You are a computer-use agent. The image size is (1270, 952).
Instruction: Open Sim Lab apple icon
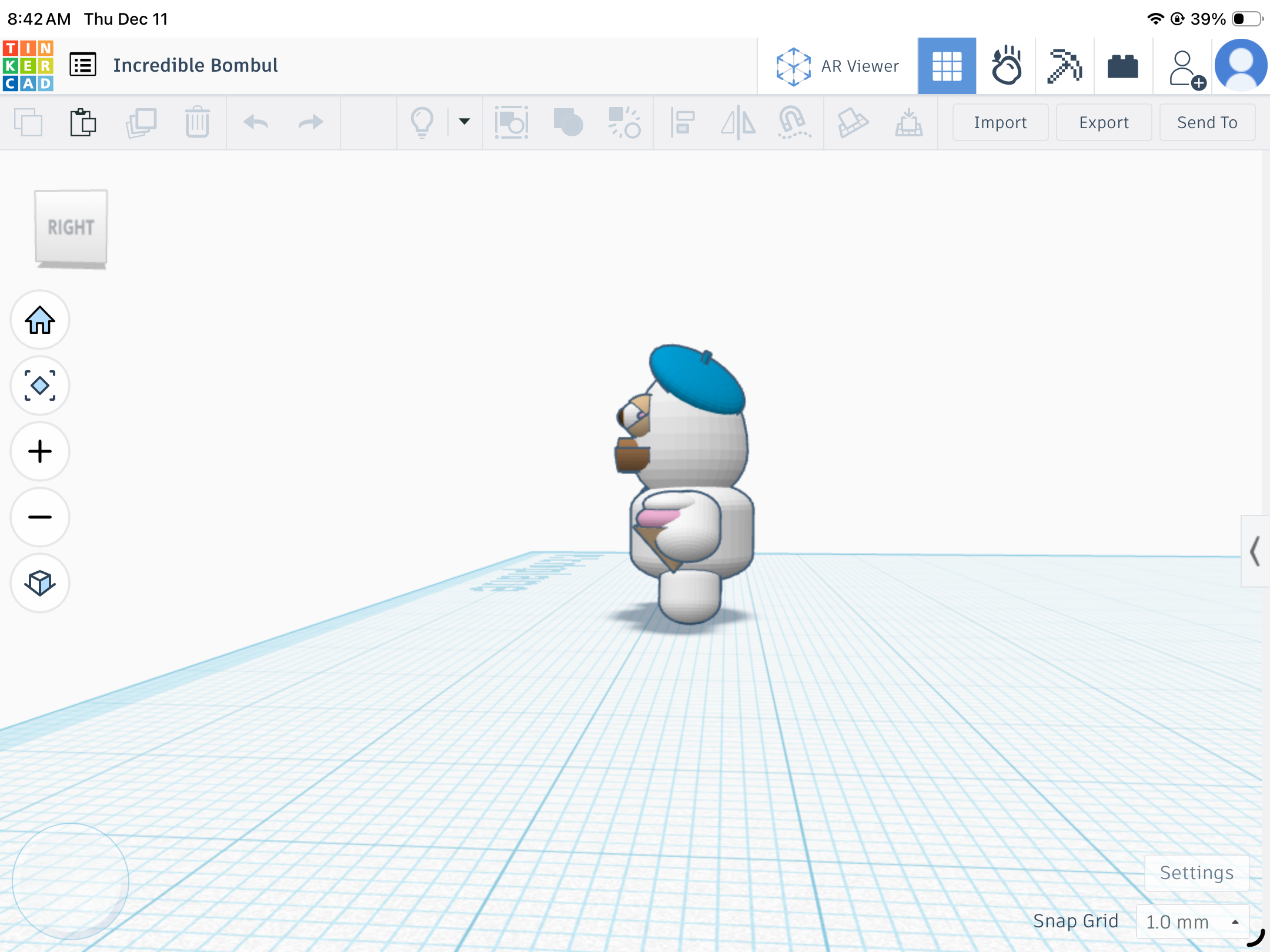coord(1006,66)
